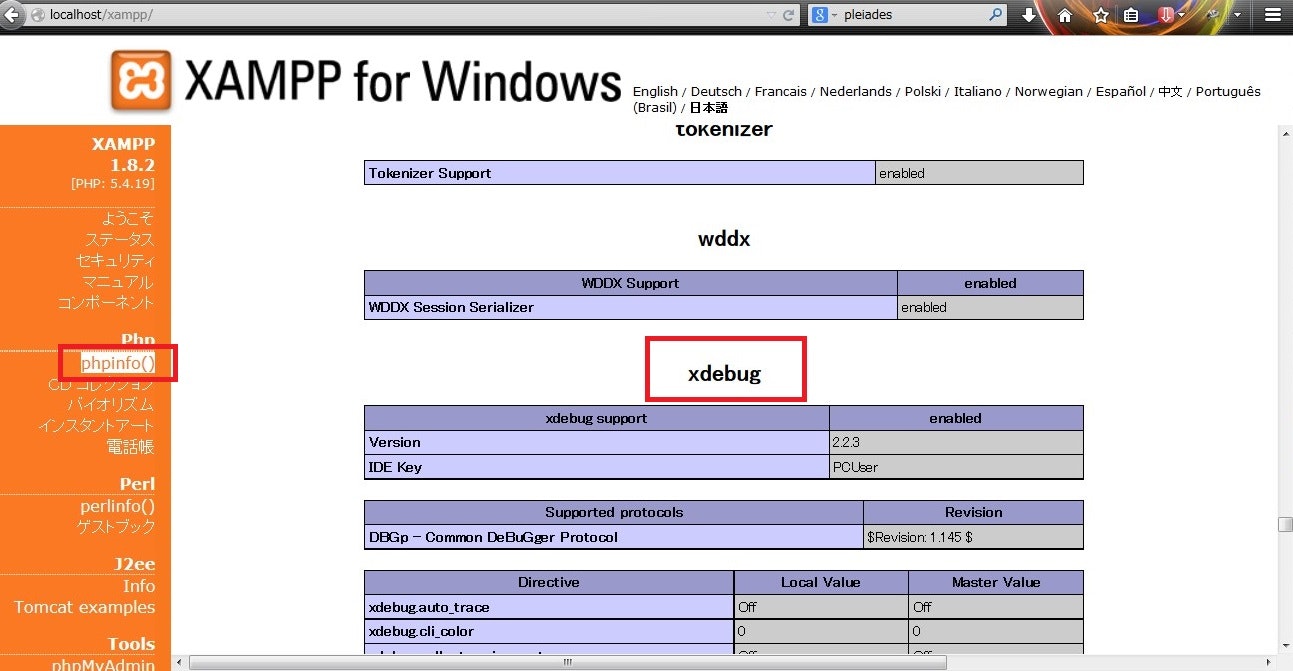Open the URL history dropdown arrow
1293x671 pixels.
coord(770,15)
